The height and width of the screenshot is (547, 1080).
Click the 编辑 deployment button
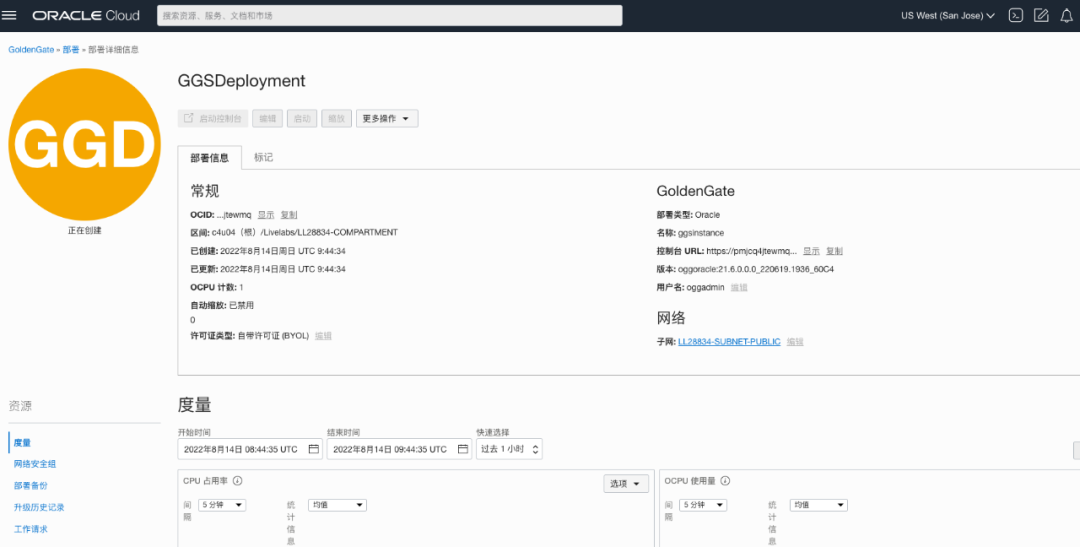[267, 118]
